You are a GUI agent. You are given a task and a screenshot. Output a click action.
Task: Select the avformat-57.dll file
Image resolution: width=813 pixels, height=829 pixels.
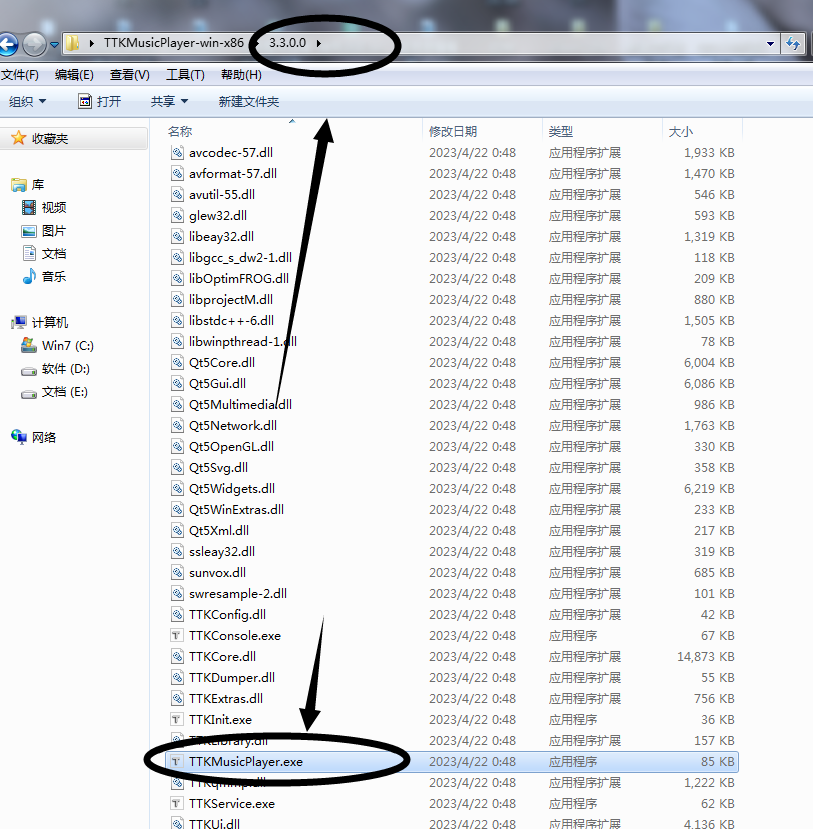[x=233, y=174]
